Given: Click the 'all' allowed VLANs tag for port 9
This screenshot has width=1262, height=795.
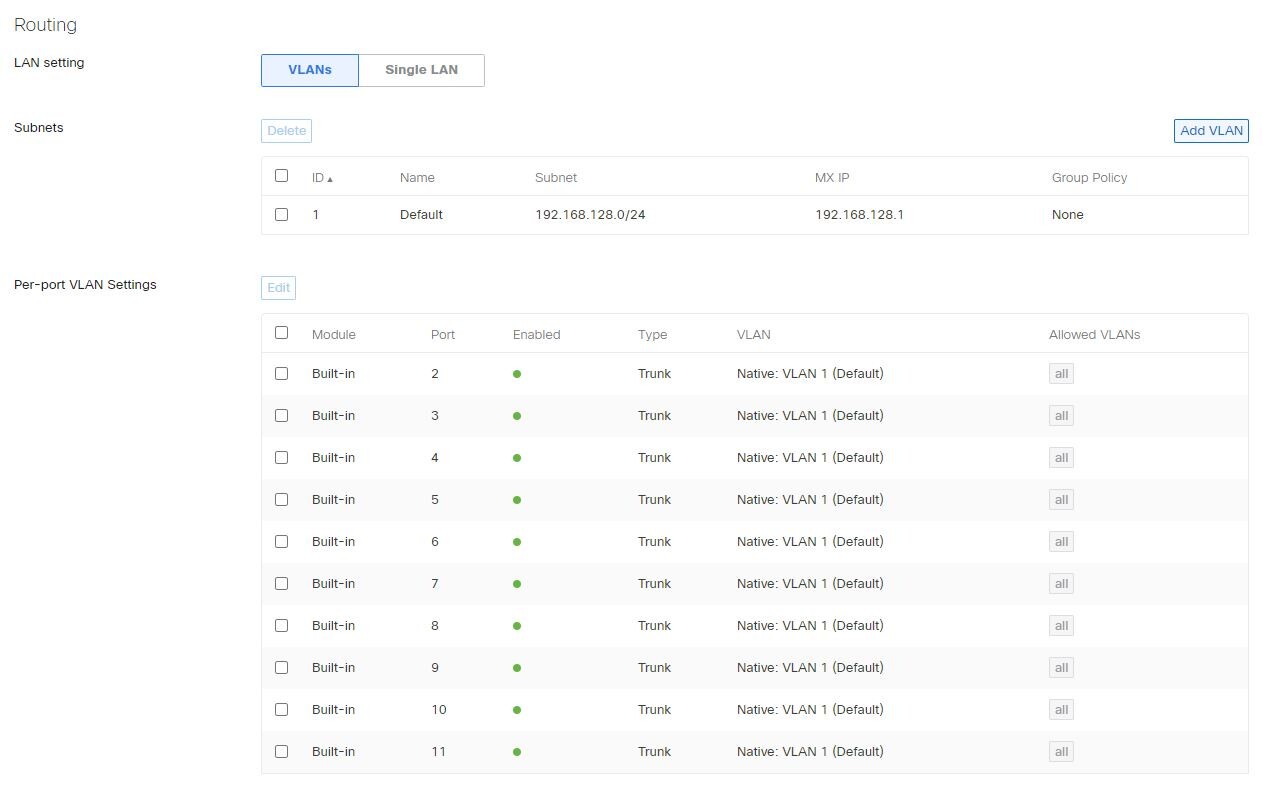Looking at the screenshot, I should coord(1061,668).
